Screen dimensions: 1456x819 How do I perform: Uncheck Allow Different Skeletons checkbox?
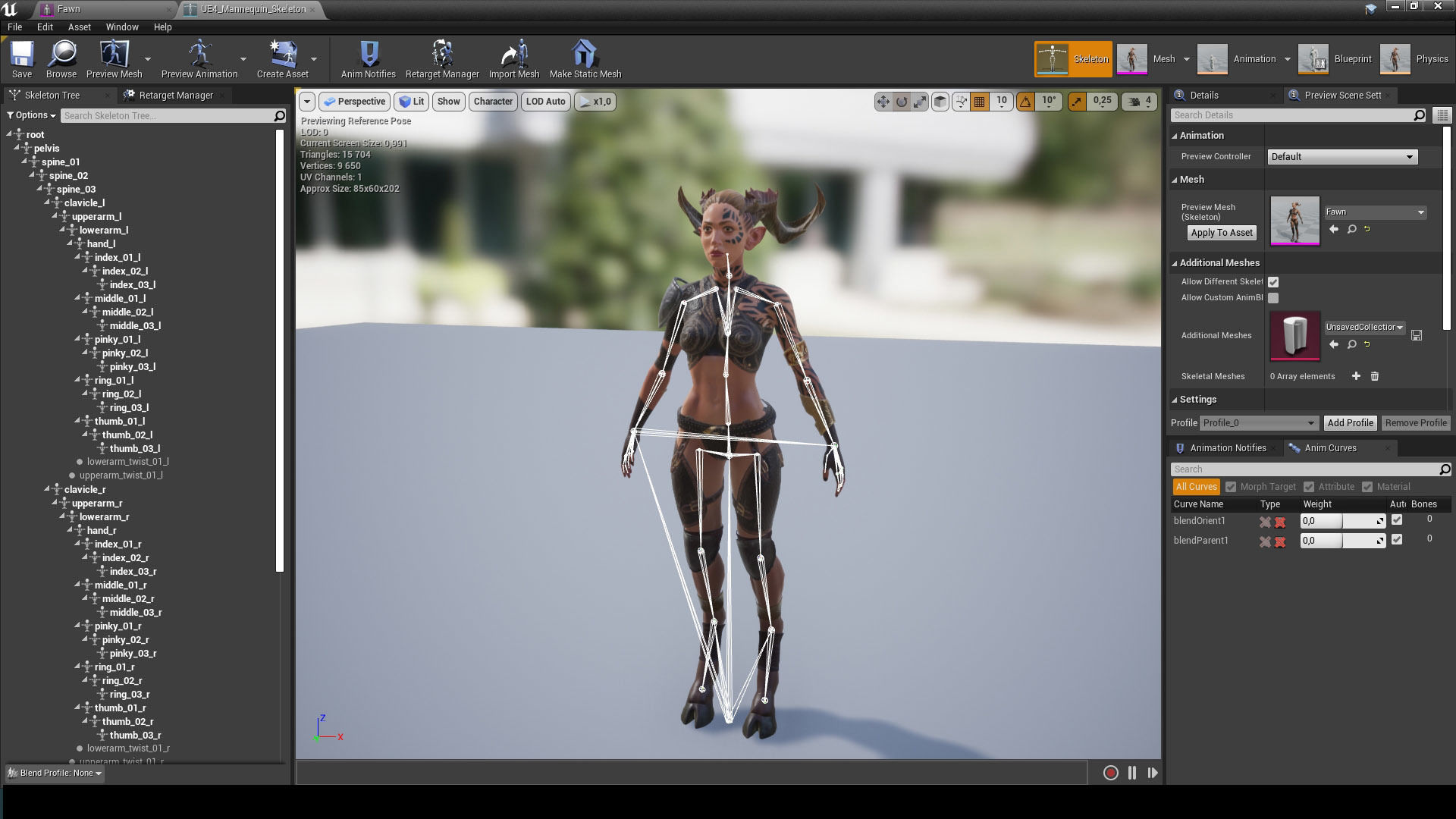[x=1273, y=282]
